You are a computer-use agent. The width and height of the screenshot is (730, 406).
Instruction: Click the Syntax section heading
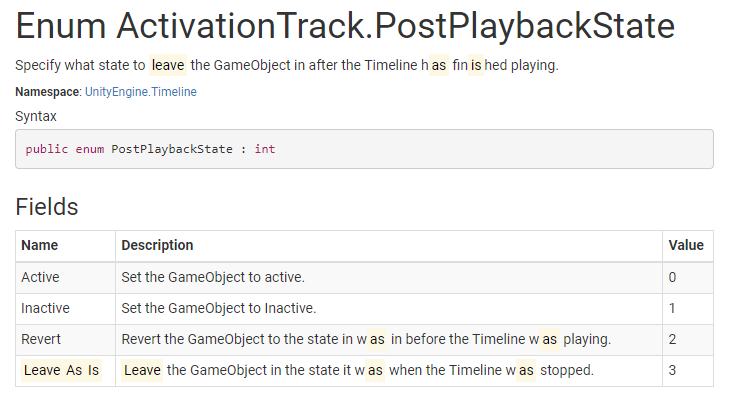tap(36, 116)
